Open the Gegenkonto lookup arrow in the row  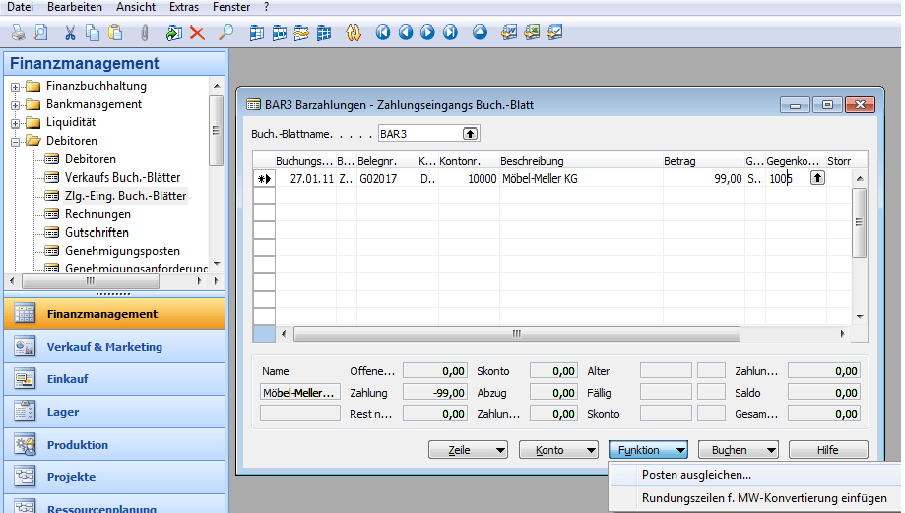coord(817,178)
